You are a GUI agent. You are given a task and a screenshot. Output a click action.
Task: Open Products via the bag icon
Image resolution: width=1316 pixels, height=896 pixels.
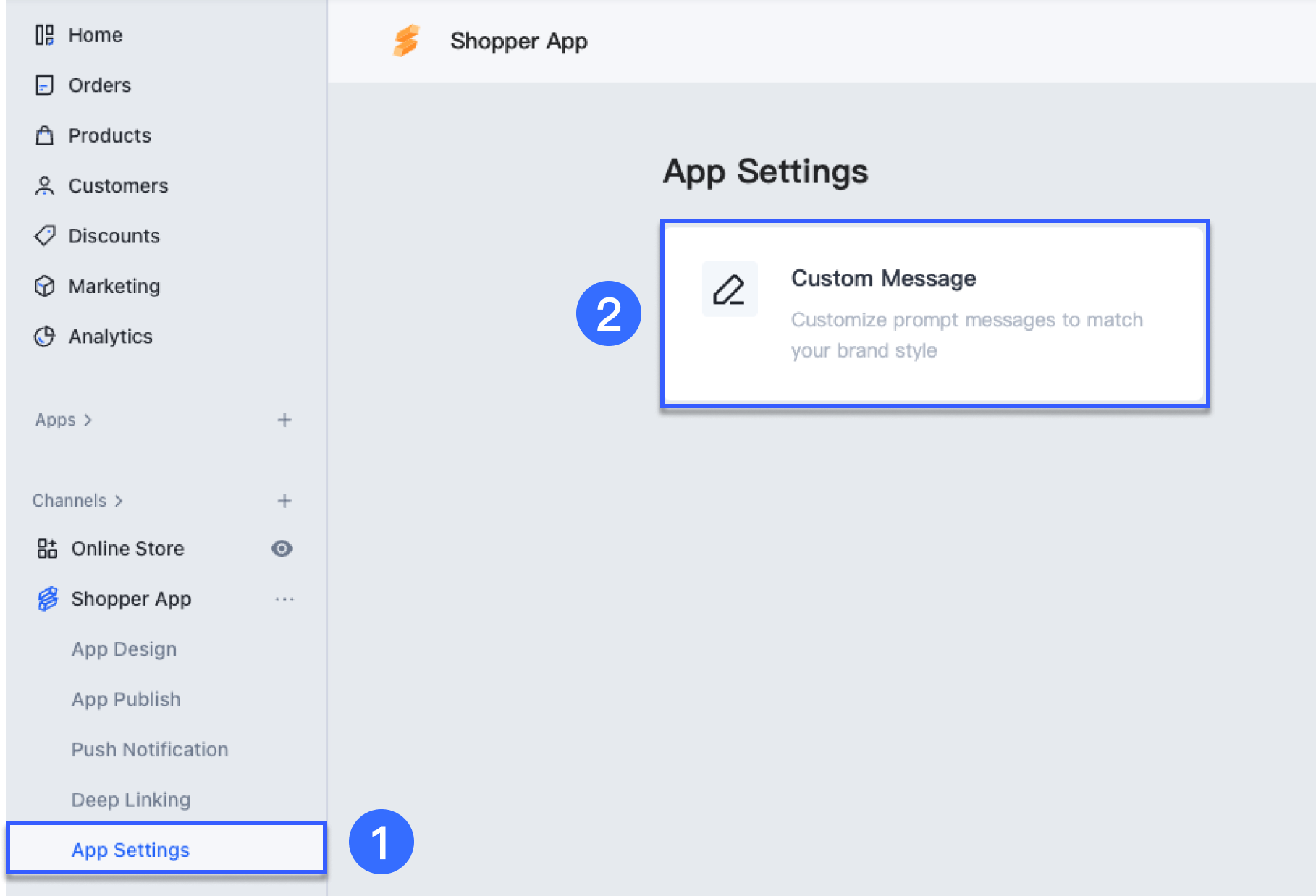pyautogui.click(x=45, y=135)
